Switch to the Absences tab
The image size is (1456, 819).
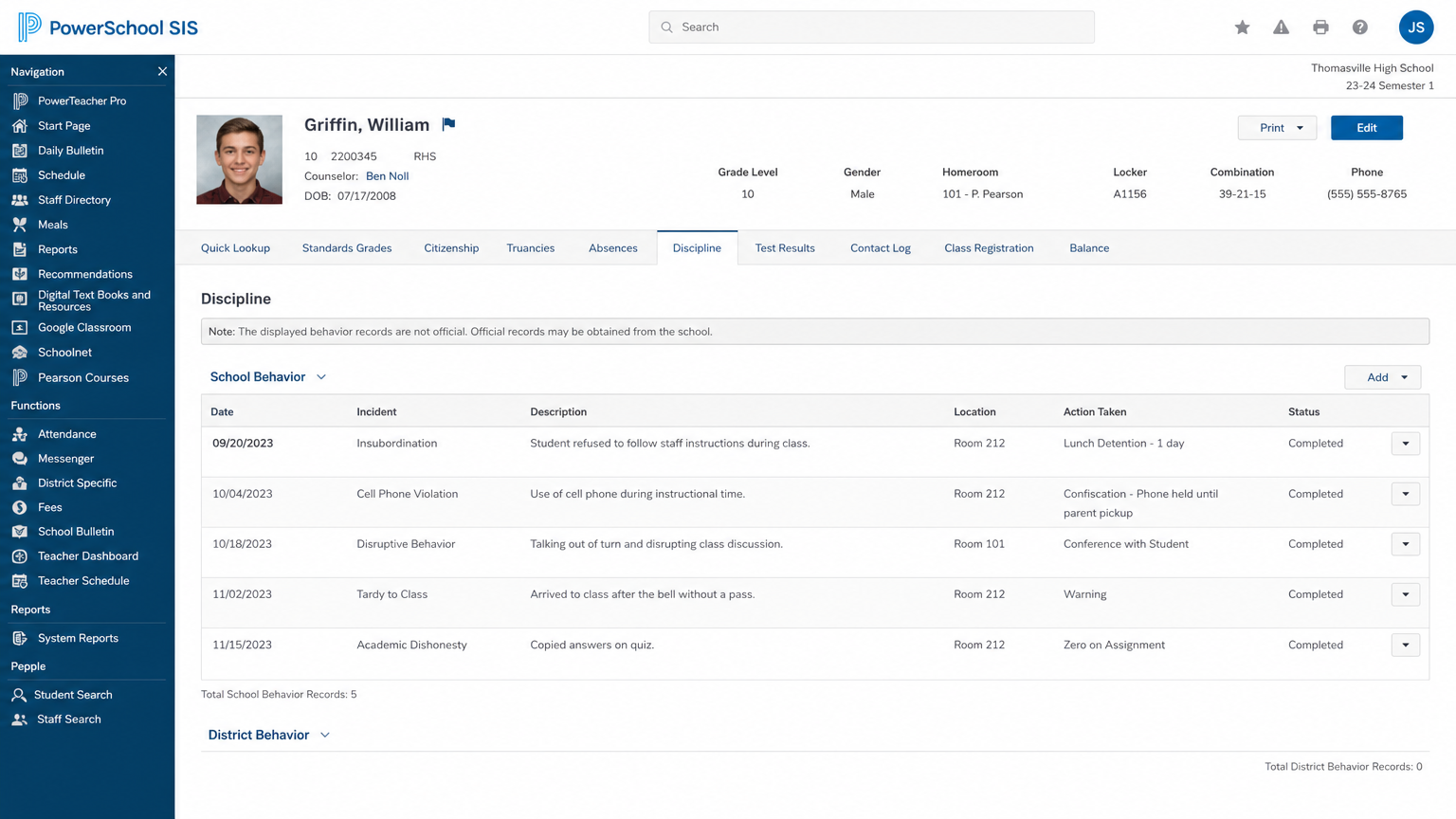pos(612,248)
